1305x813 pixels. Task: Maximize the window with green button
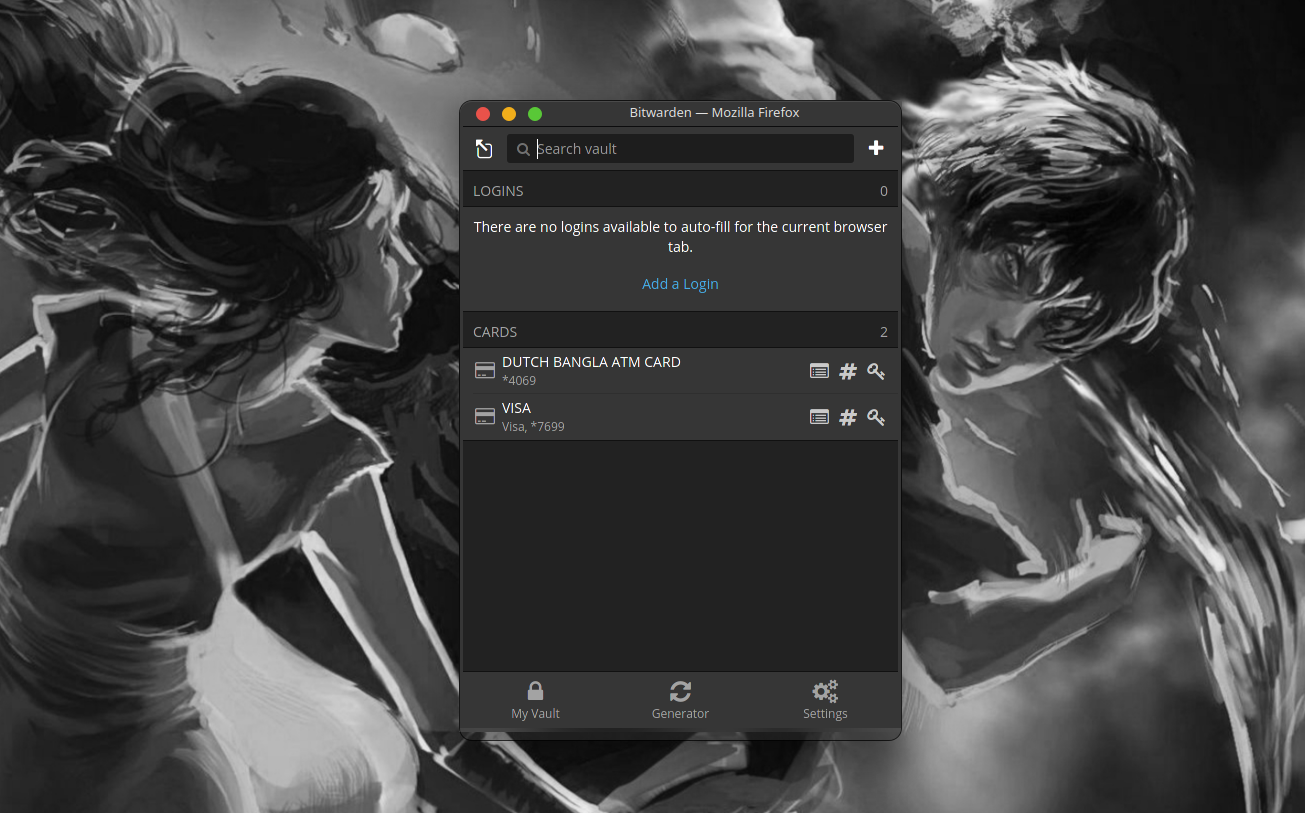[x=535, y=114]
